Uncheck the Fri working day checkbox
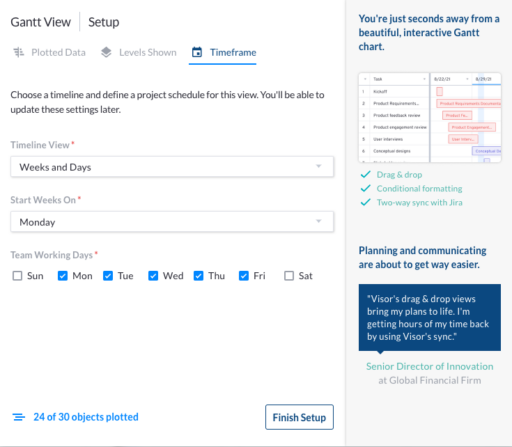 pyautogui.click(x=244, y=276)
